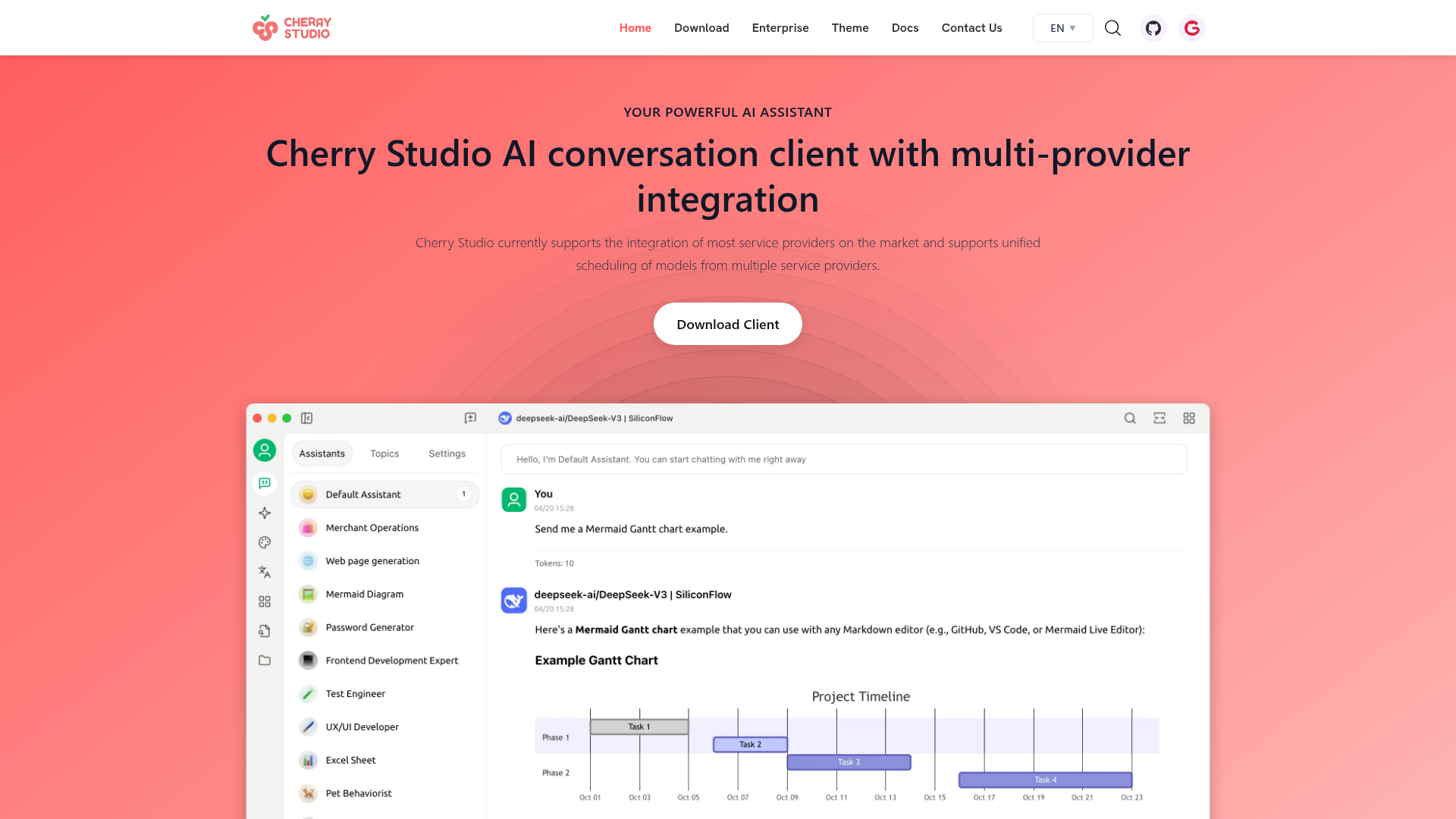Click the Task 3 bar in Gantt chart
The height and width of the screenshot is (819, 1456).
[x=849, y=762]
